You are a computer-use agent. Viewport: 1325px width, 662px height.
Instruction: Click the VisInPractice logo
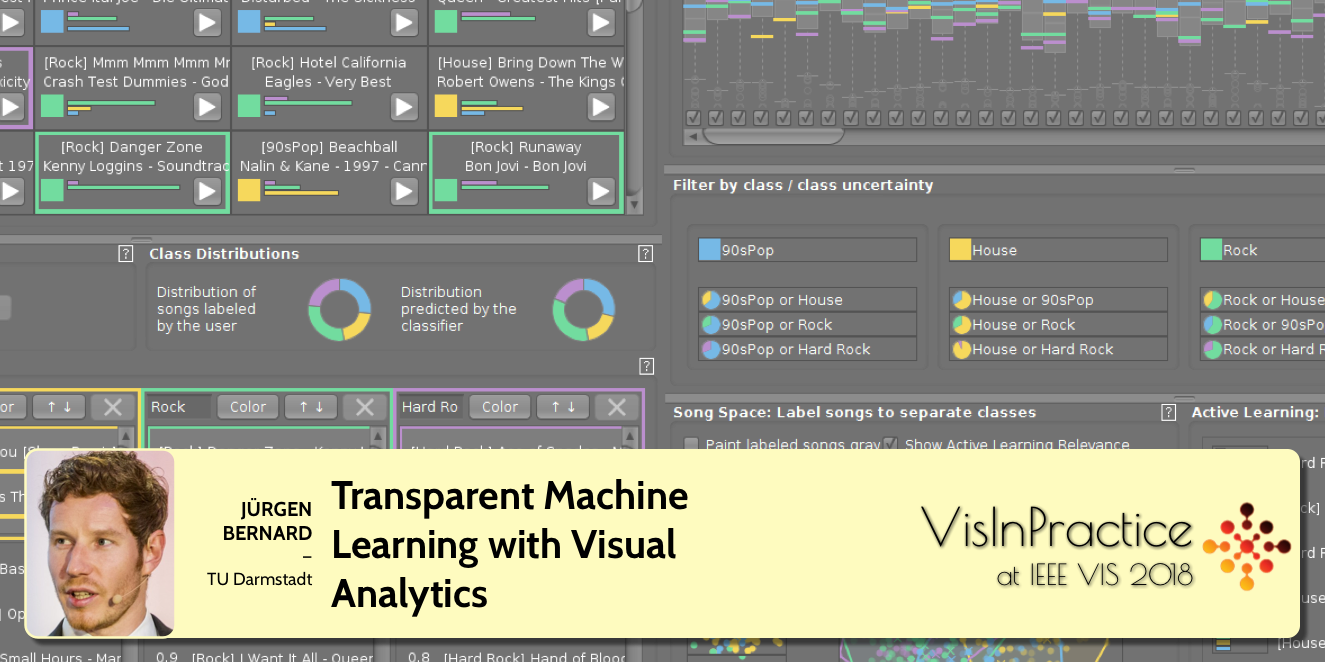coord(1105,546)
